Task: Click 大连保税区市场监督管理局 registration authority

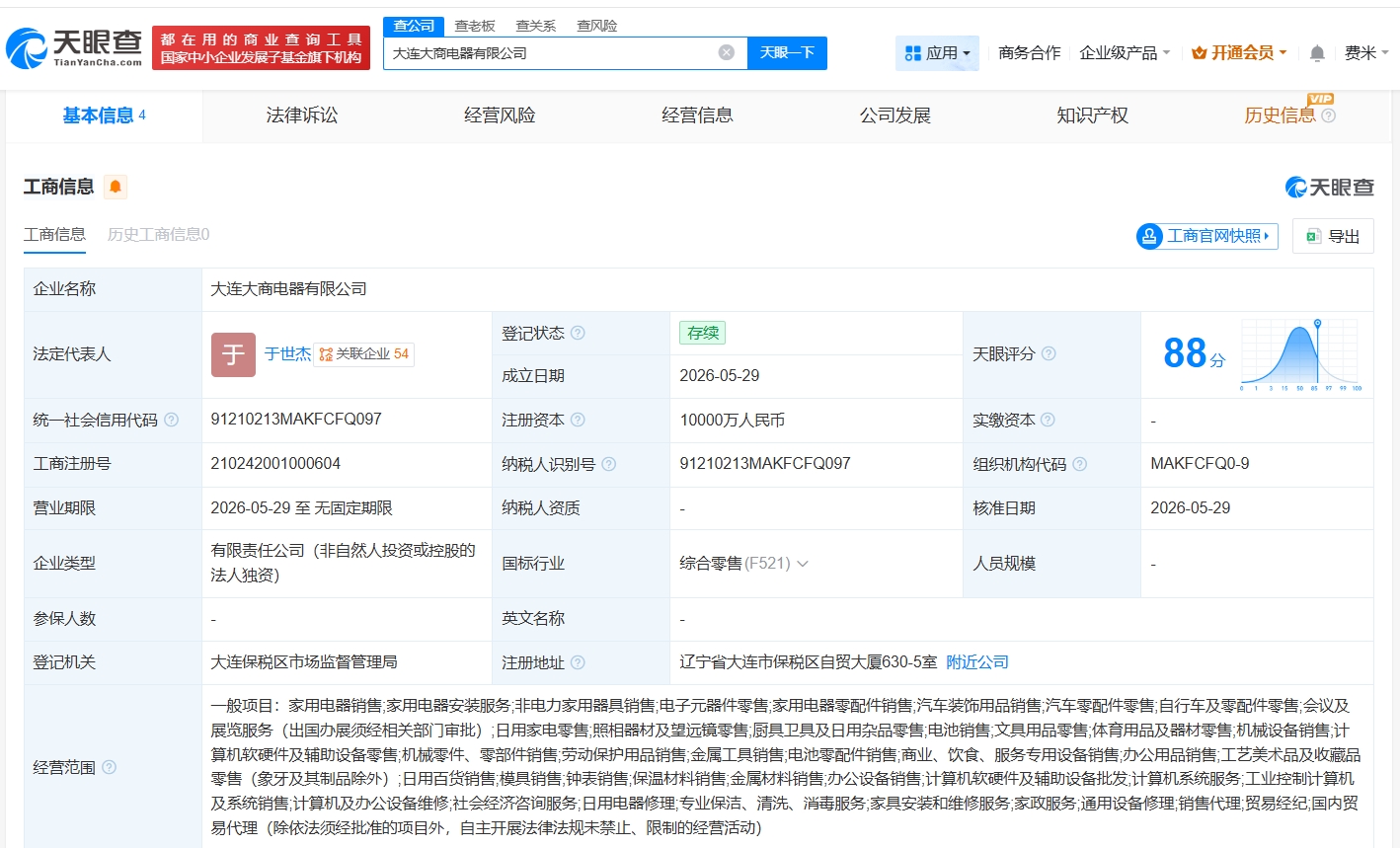Action: point(304,662)
